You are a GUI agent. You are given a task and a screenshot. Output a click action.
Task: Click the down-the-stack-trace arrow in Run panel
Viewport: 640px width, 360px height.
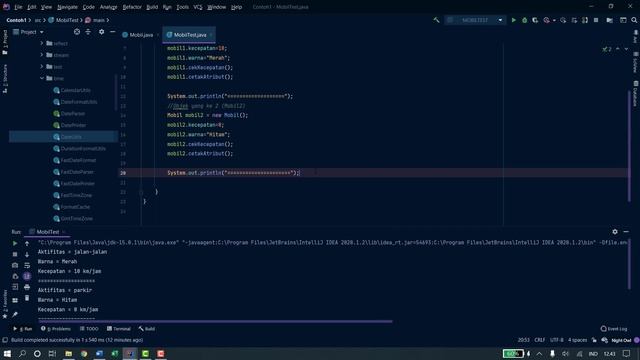coord(27,254)
